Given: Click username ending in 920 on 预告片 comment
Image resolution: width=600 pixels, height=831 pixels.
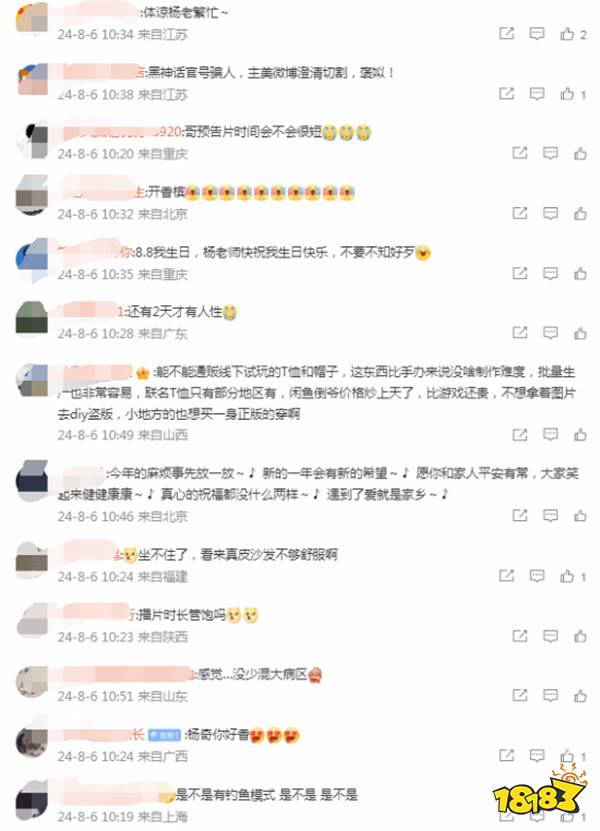Looking at the screenshot, I should click(122, 131).
